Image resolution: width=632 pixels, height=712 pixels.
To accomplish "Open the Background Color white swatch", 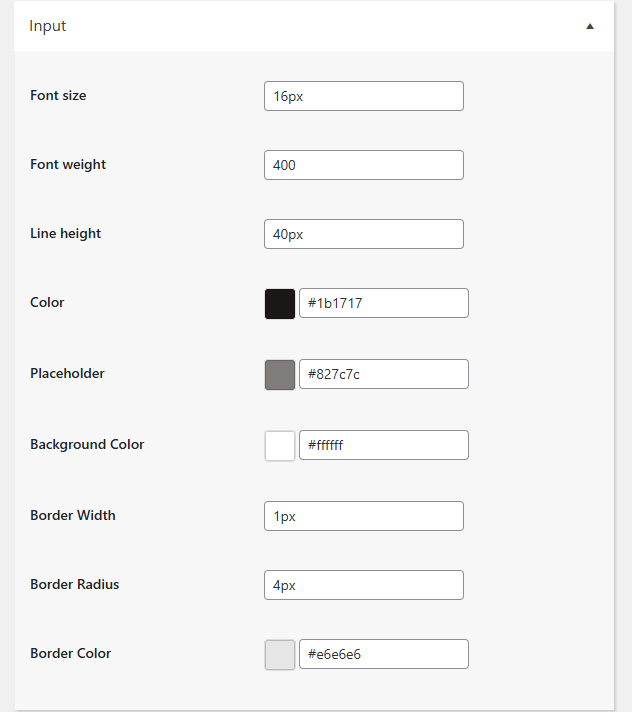I will (x=280, y=446).
